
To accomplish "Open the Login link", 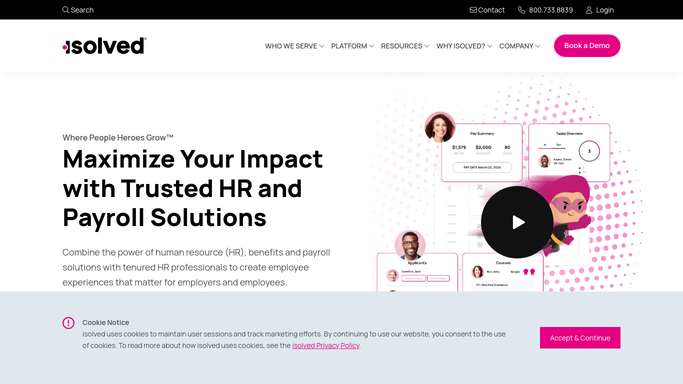I will point(600,10).
